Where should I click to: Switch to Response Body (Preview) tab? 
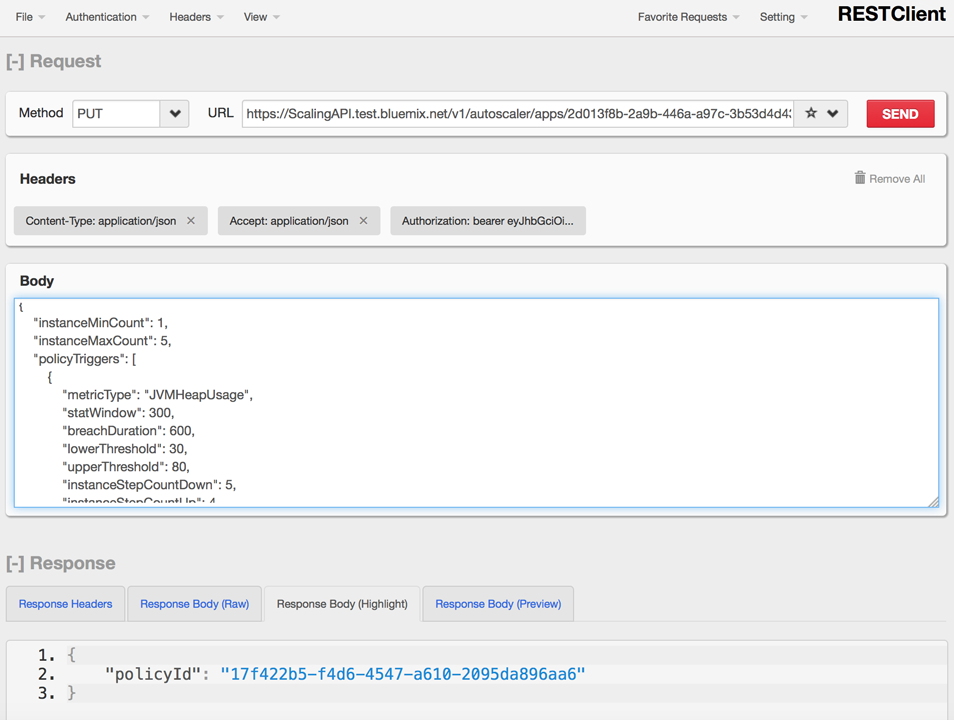click(498, 604)
